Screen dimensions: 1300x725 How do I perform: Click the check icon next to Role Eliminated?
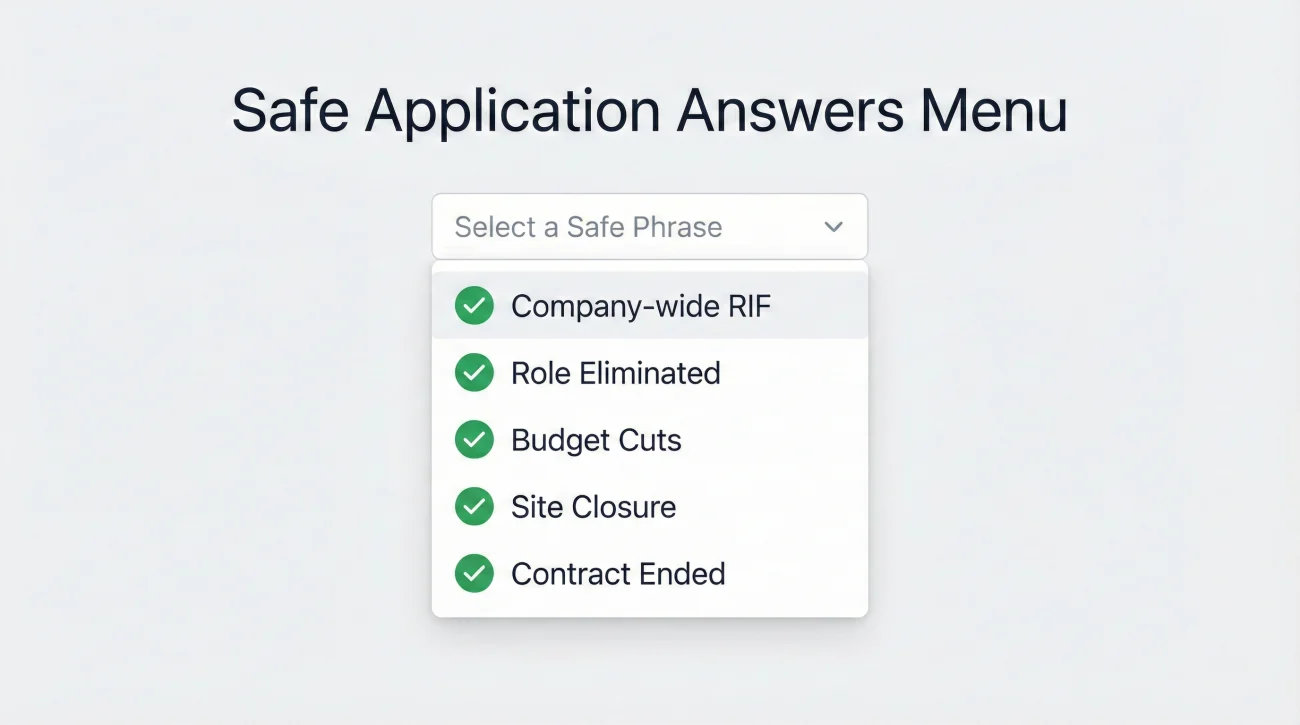click(x=474, y=373)
